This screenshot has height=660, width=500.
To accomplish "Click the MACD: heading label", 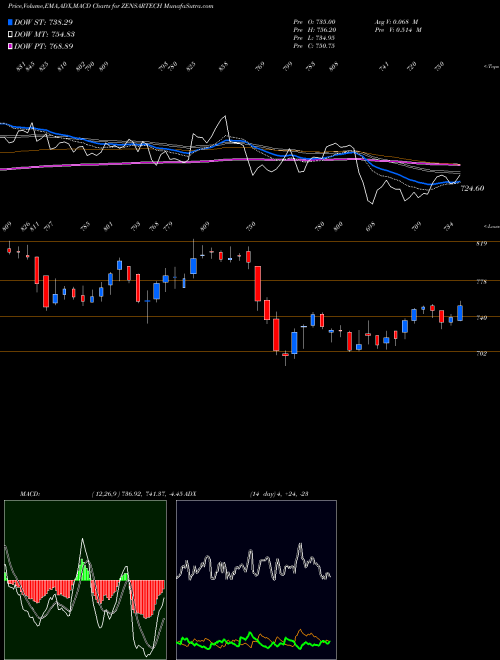I will 30,494.
